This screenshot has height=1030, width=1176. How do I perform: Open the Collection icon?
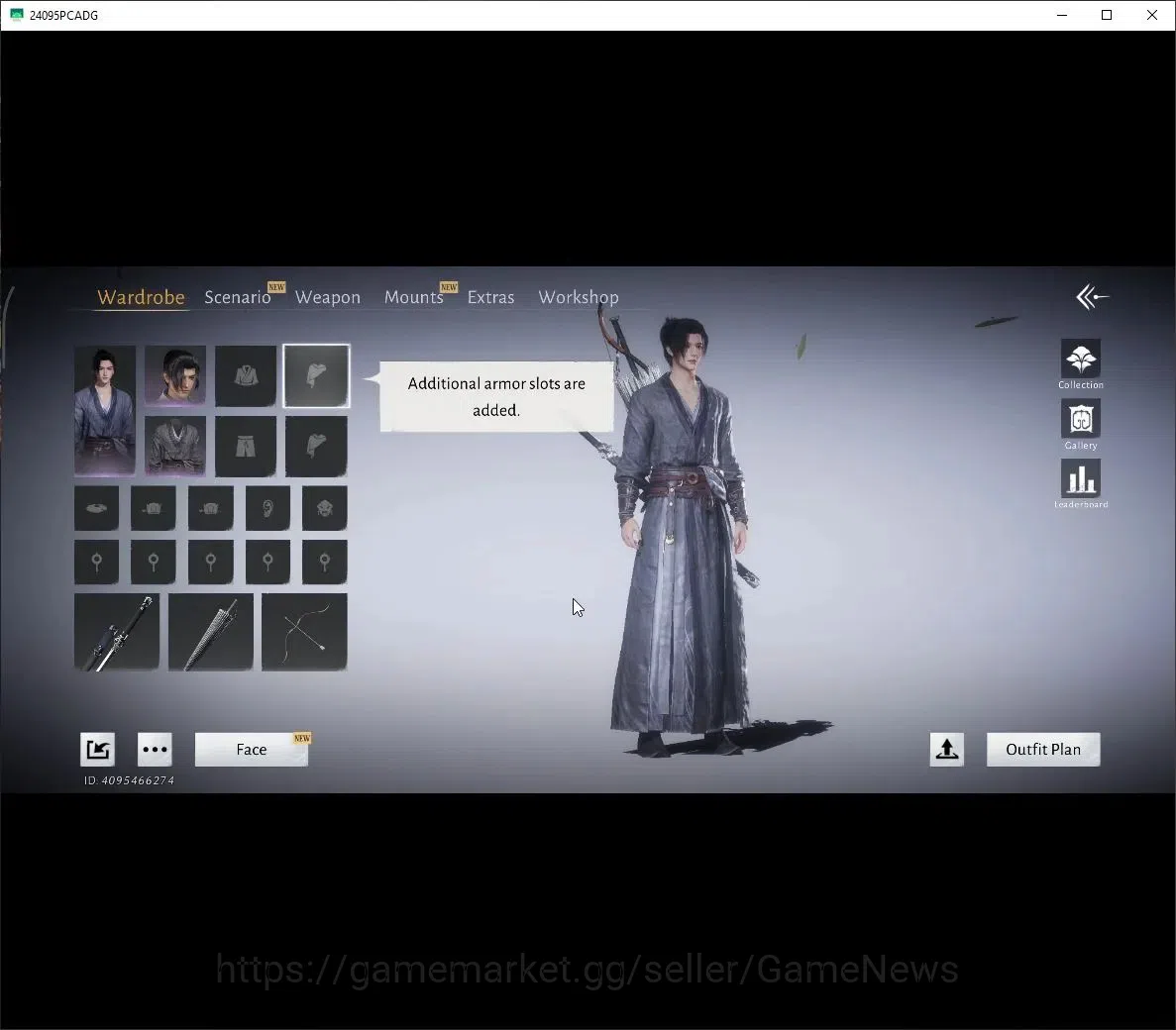pos(1080,360)
